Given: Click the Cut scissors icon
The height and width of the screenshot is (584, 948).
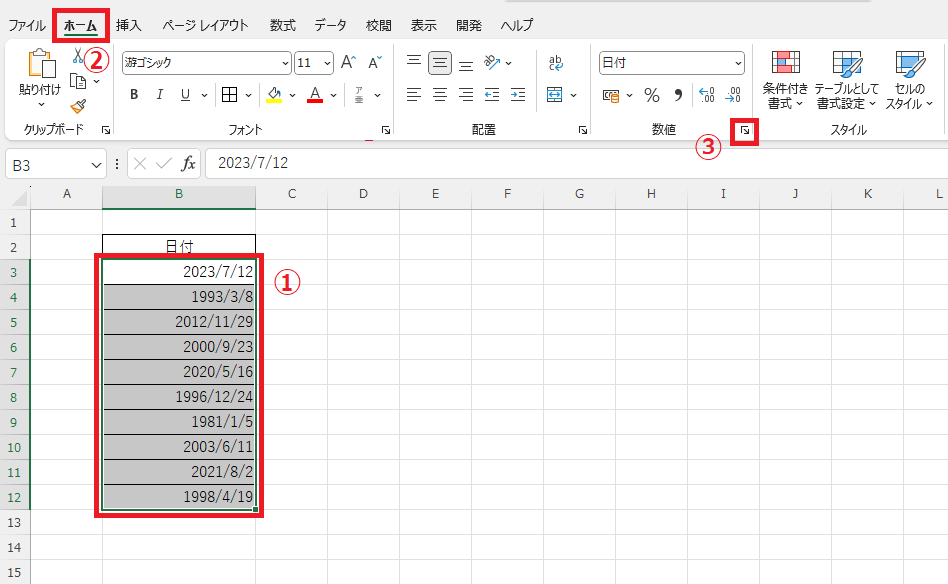Looking at the screenshot, I should [x=77, y=56].
